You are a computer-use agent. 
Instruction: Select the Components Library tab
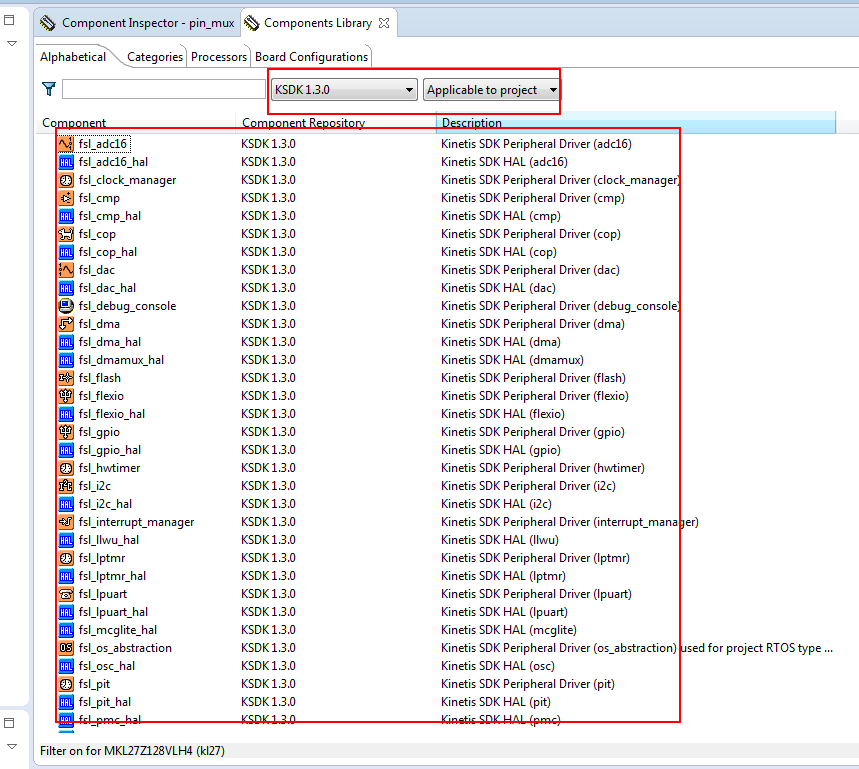318,23
